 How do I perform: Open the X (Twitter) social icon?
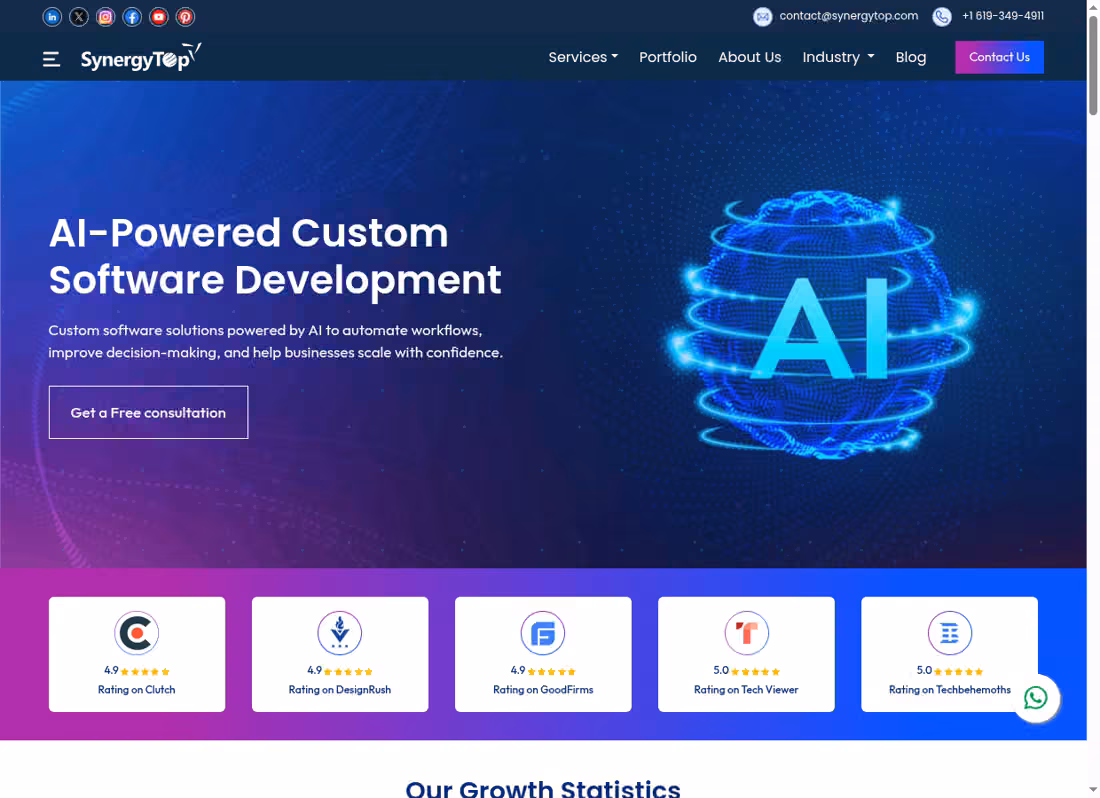pyautogui.click(x=79, y=17)
